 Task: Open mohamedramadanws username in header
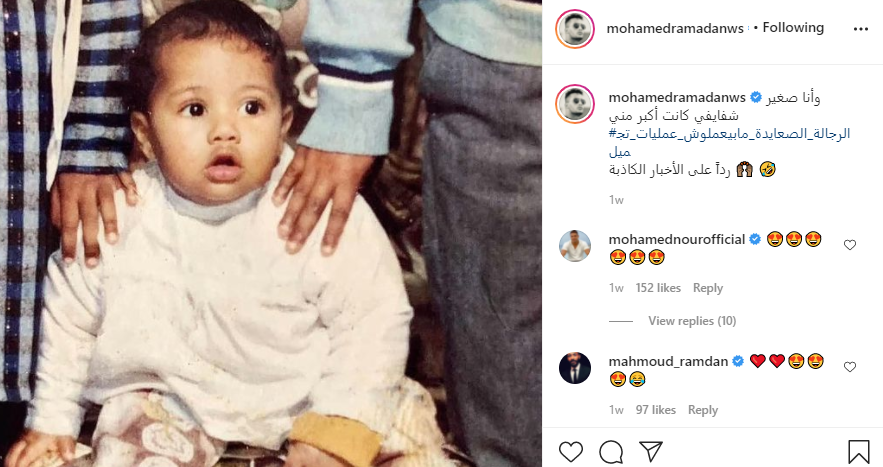(675, 28)
